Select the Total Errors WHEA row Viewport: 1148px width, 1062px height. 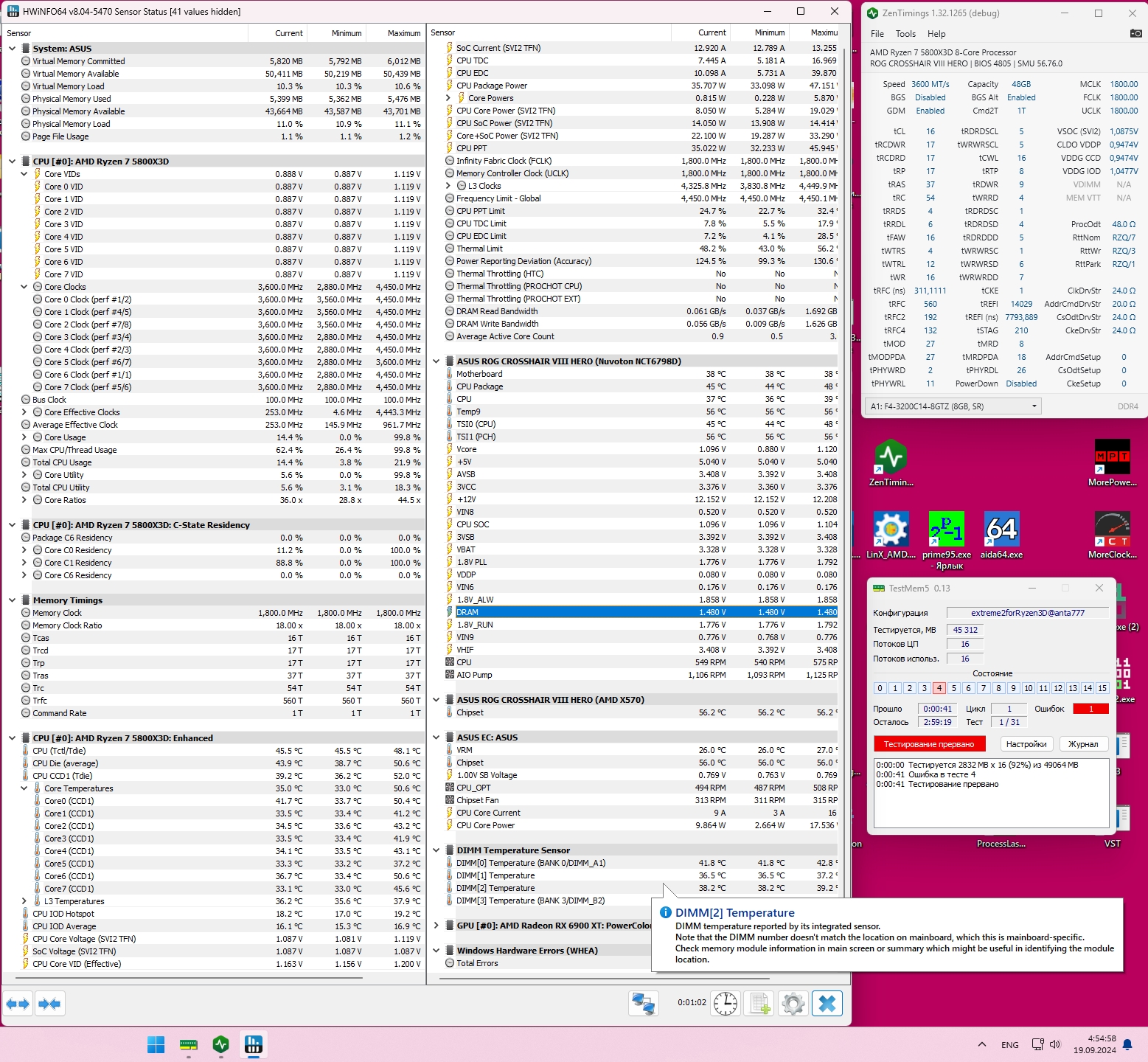pos(546,963)
